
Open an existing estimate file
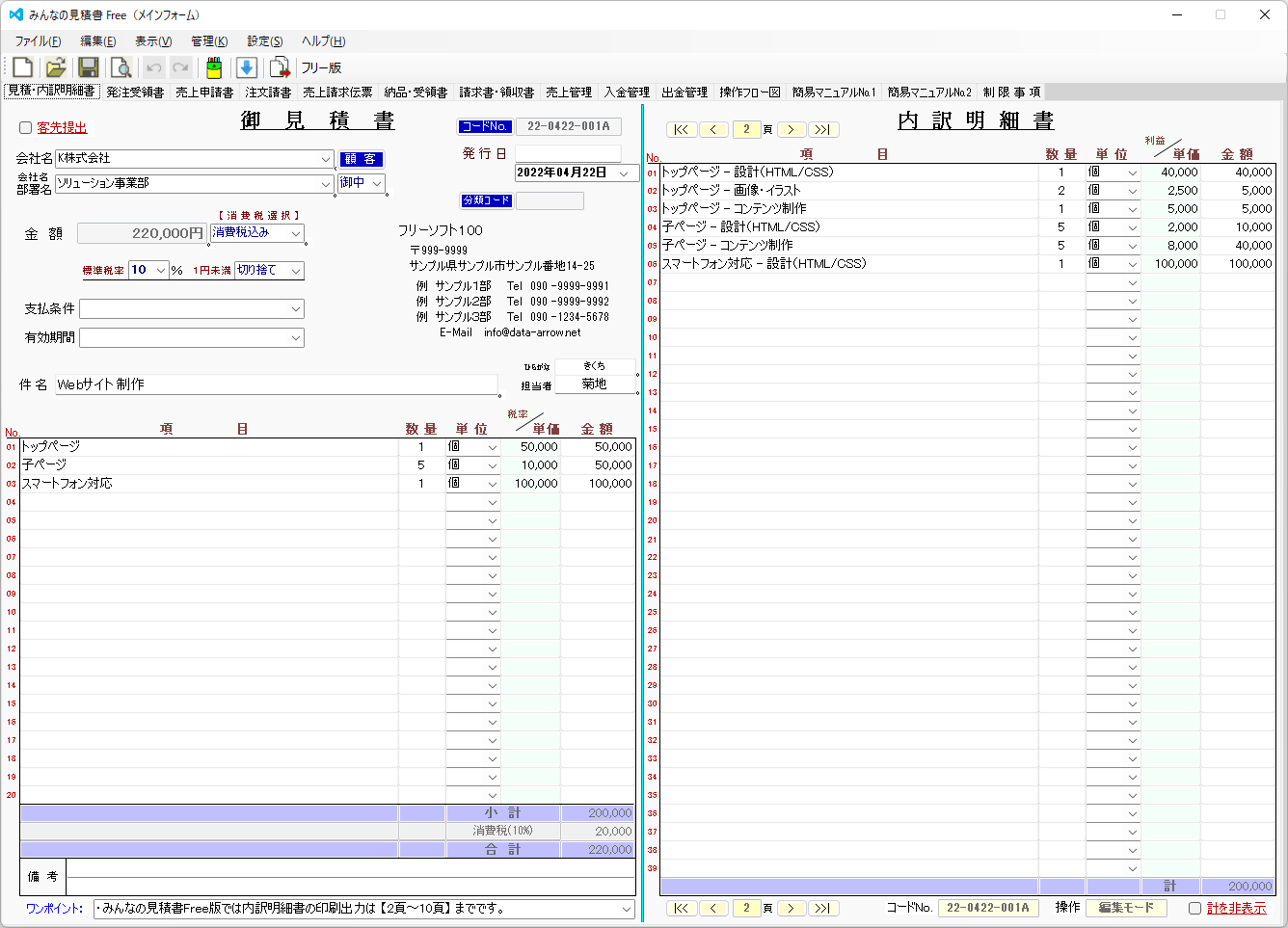55,66
